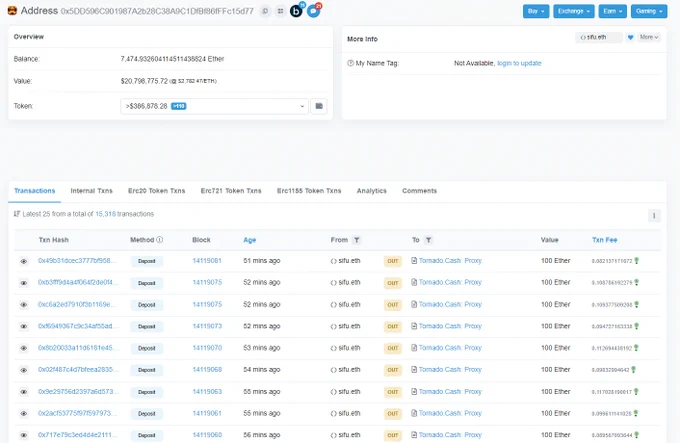Toggle eye preview for 0xb3fff9d4a4 transaction

(24, 283)
